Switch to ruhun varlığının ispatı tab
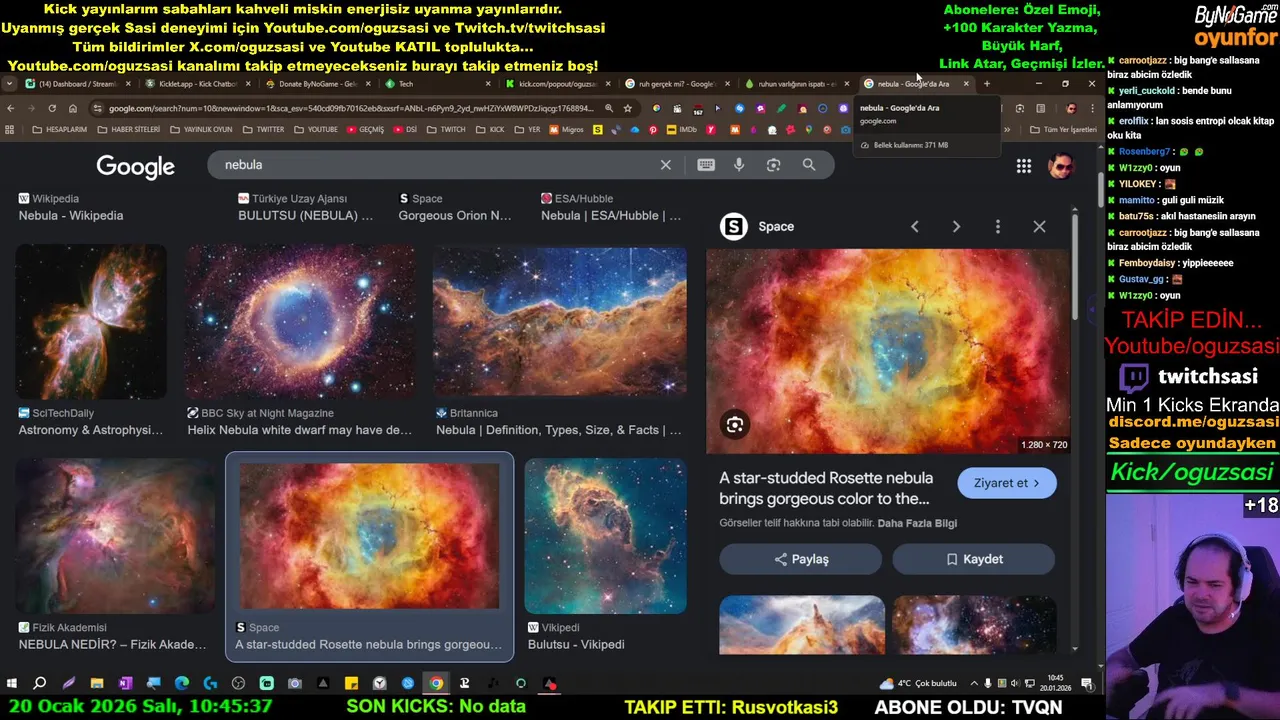Screen dimensions: 1280x720 [796, 84]
